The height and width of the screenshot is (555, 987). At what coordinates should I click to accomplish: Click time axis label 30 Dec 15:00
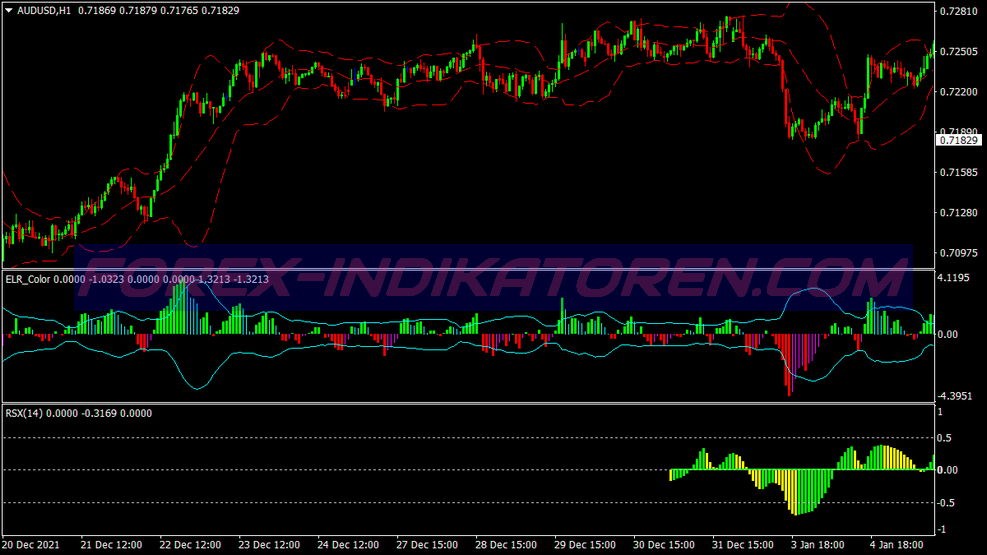coord(663,545)
